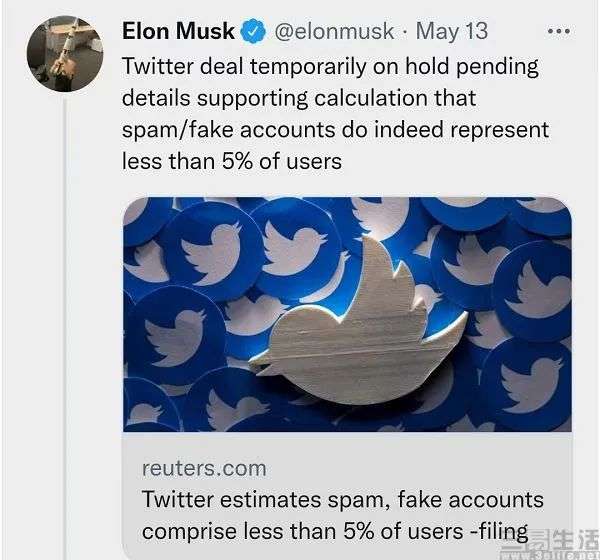Click the tweet's first line 'Twitter deal temporarily'
Screen dimensions: 600x560
pos(330,67)
